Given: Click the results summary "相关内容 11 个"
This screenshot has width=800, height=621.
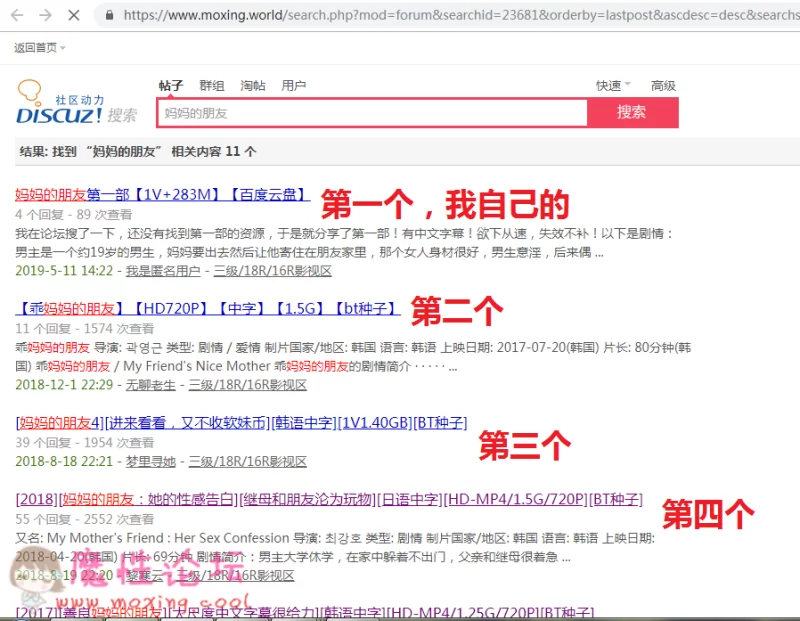Looking at the screenshot, I should (x=214, y=152).
